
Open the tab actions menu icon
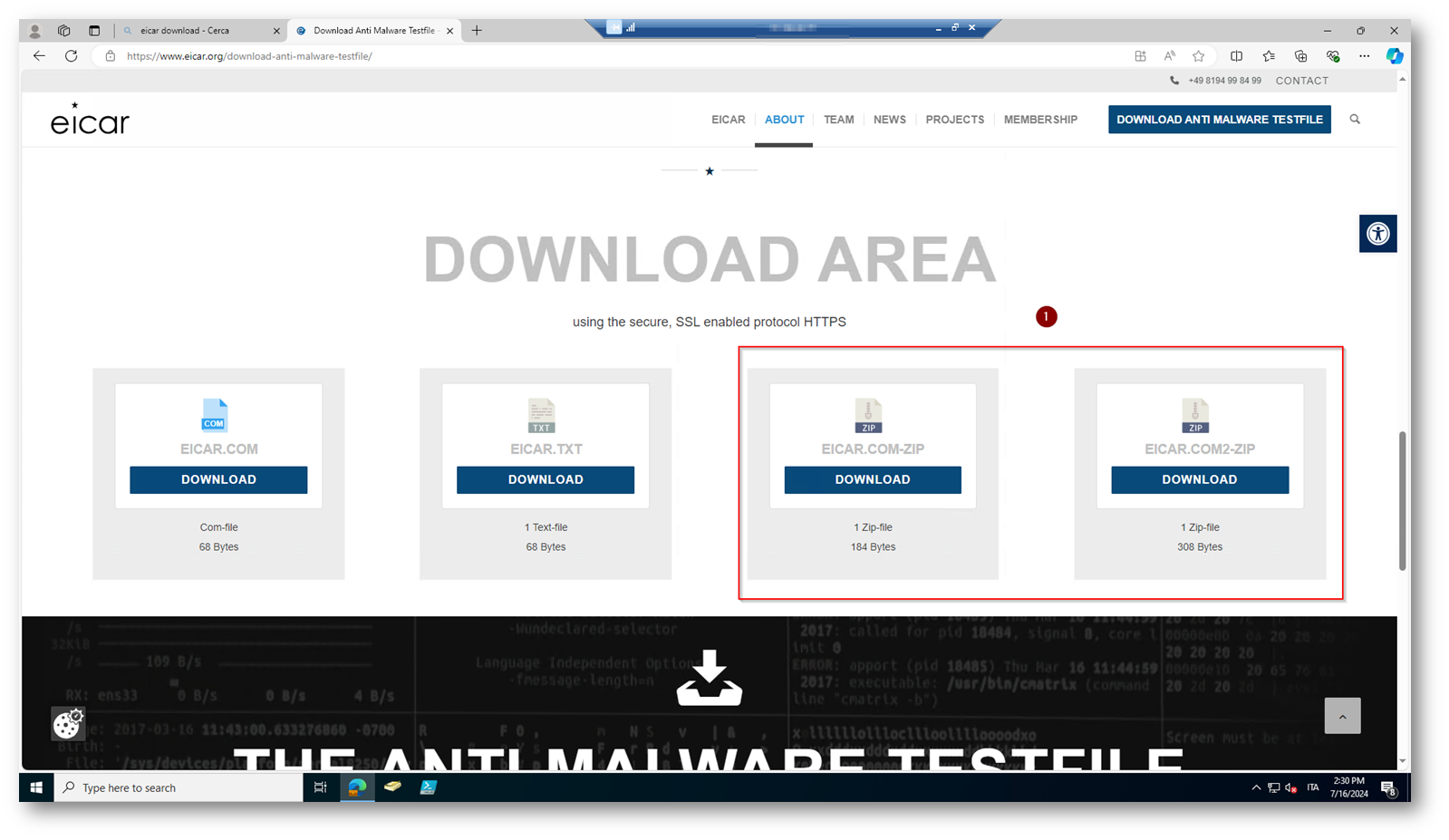94,31
